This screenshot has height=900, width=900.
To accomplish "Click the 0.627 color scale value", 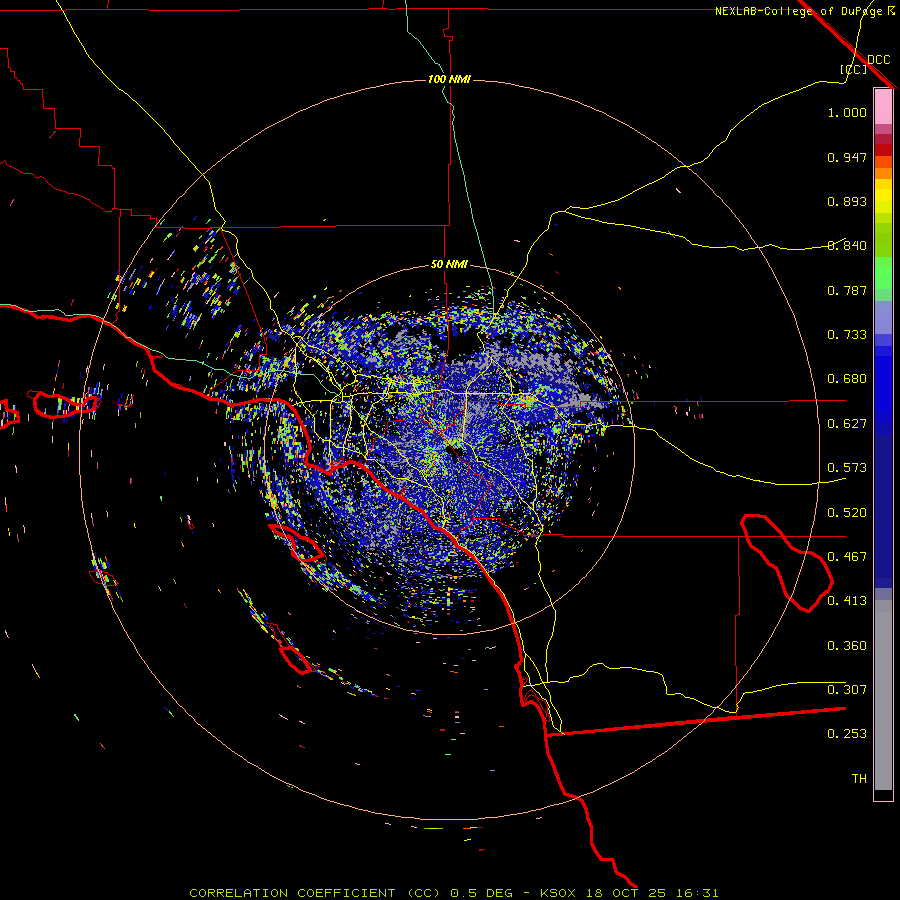I will click(x=847, y=424).
